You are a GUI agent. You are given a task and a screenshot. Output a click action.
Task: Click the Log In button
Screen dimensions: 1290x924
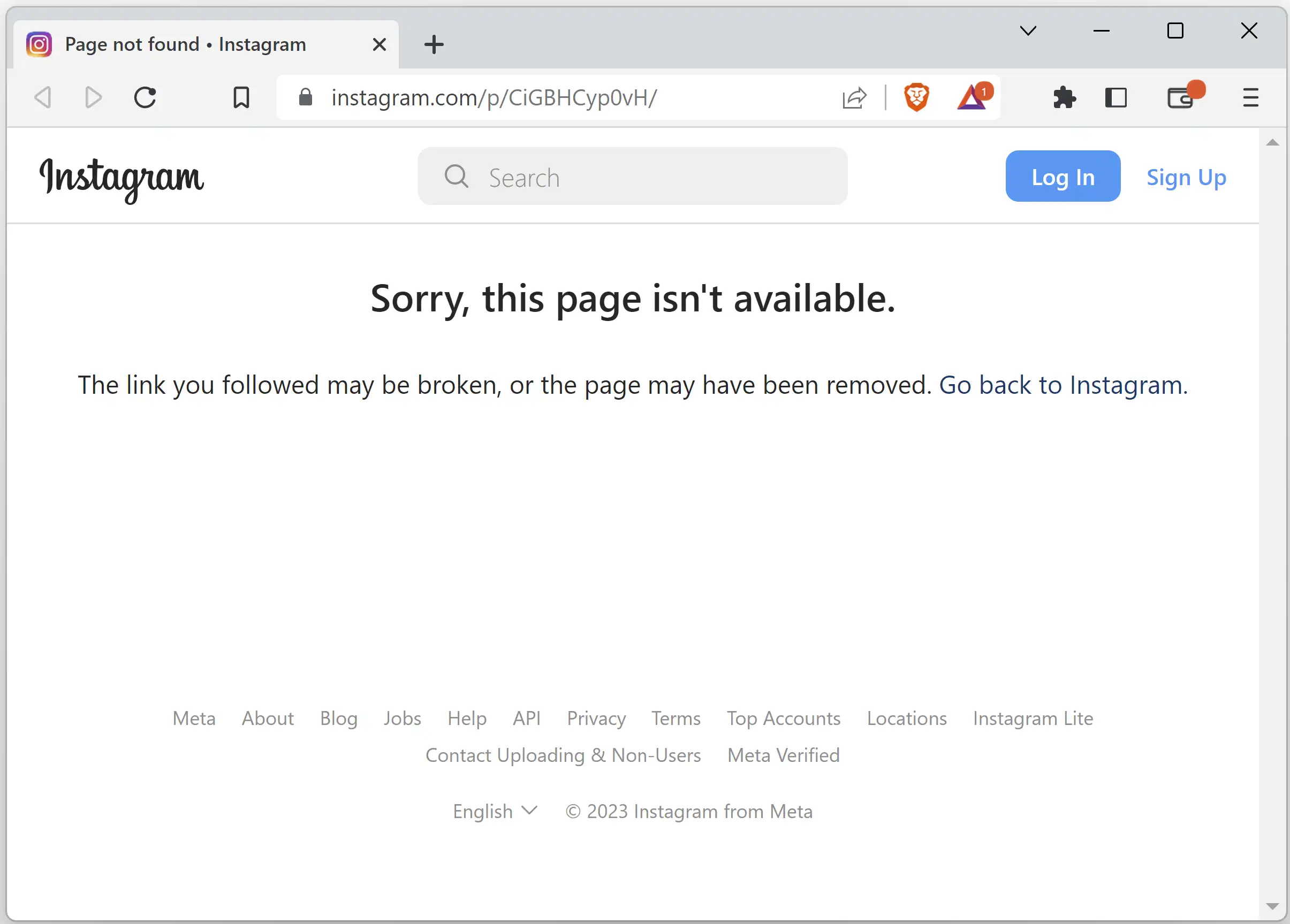pyautogui.click(x=1063, y=176)
